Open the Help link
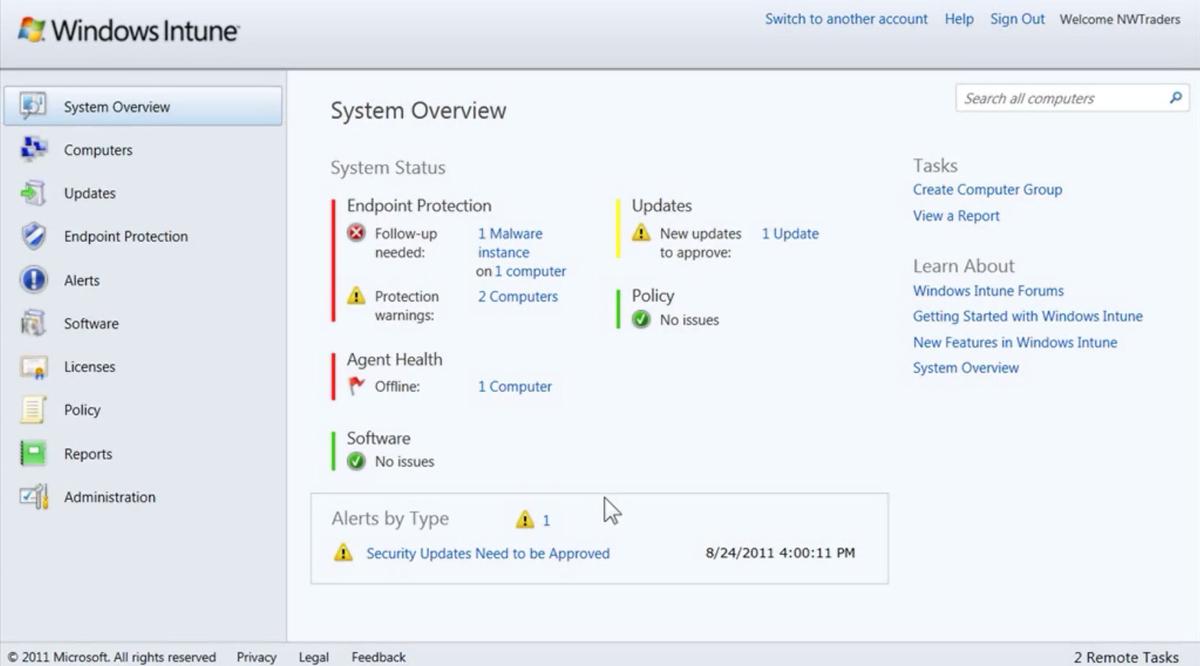This screenshot has width=1200, height=666. pos(959,19)
